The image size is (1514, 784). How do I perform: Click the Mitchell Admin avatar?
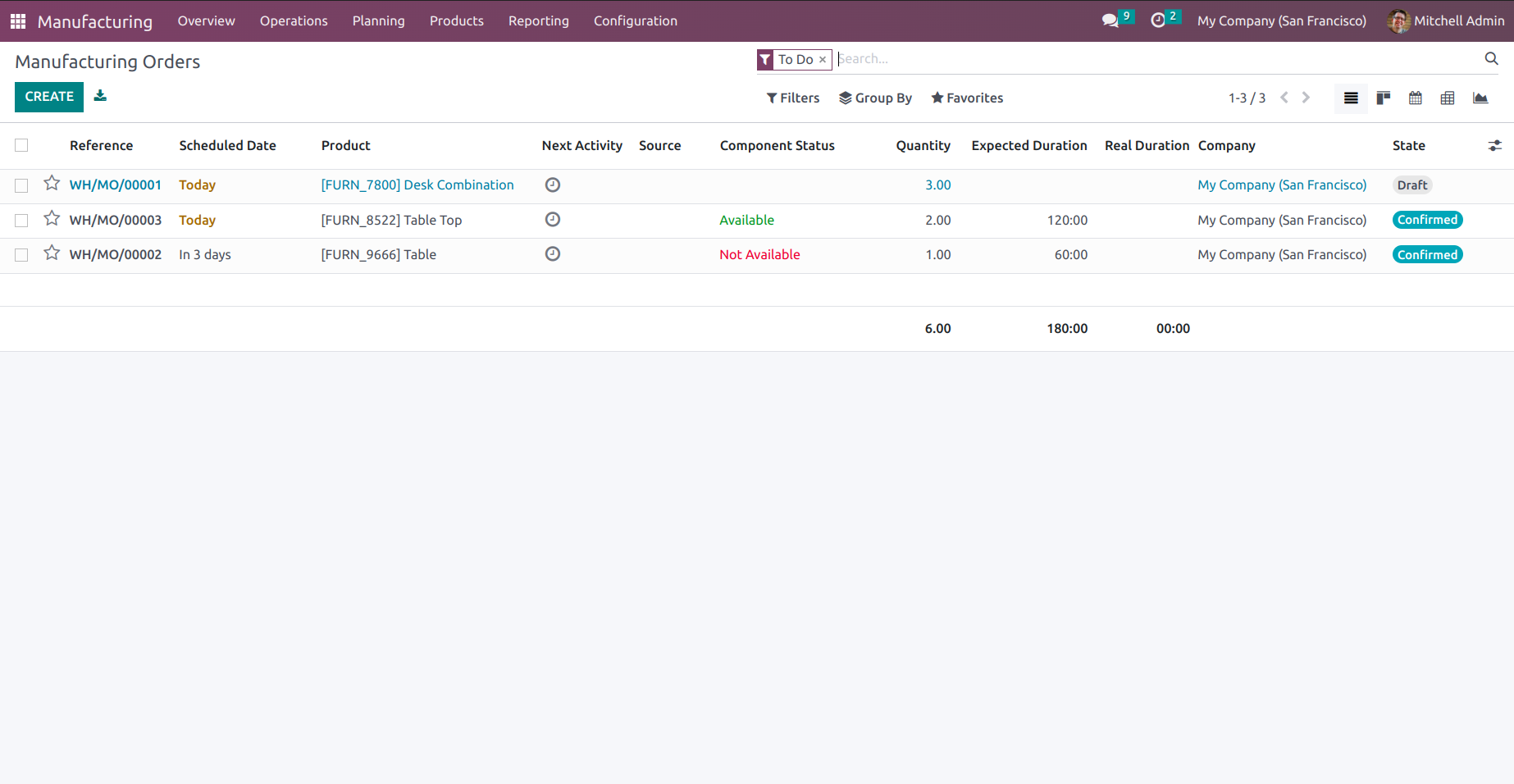coord(1398,21)
